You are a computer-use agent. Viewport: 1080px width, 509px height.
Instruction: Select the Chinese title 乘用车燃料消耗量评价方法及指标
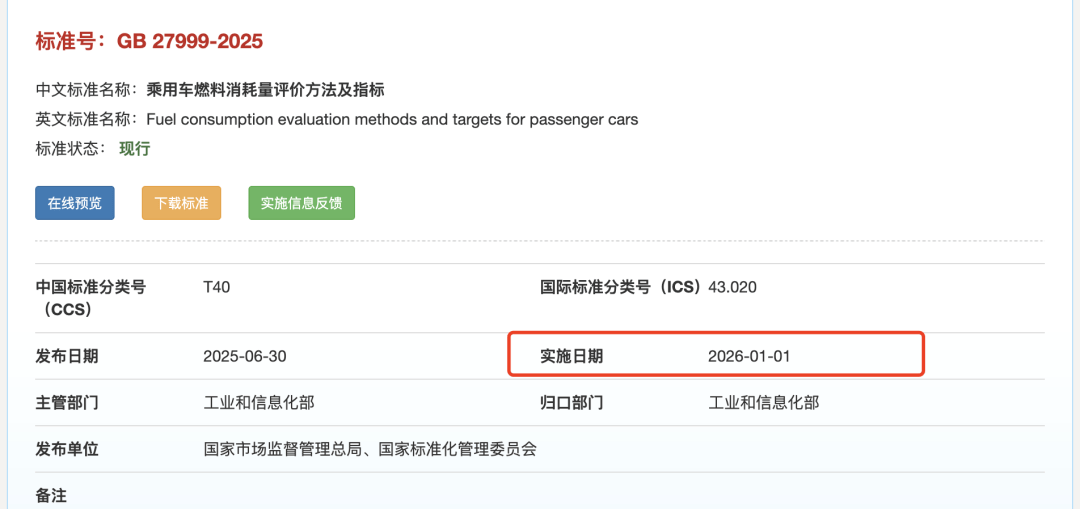tap(266, 90)
